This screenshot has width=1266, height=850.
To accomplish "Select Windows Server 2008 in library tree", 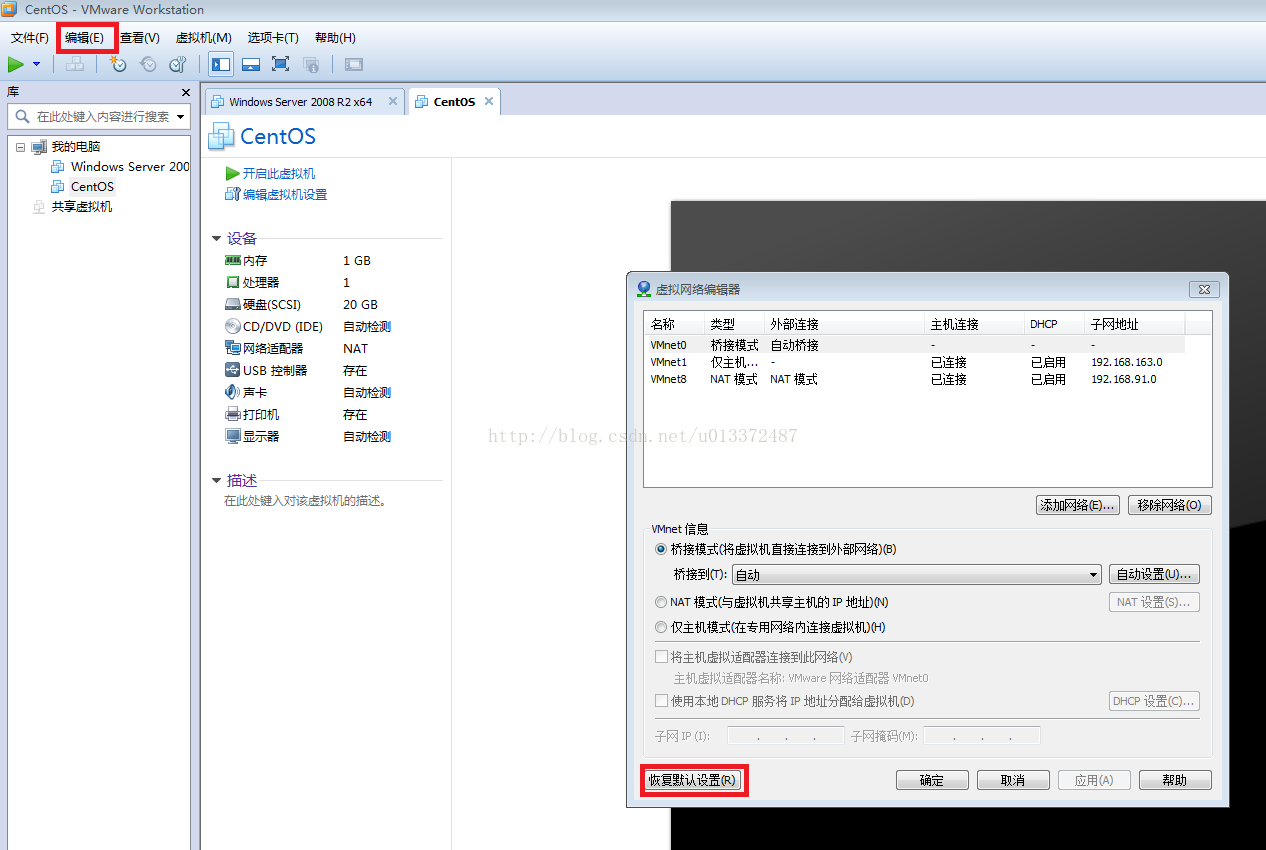I will [120, 167].
